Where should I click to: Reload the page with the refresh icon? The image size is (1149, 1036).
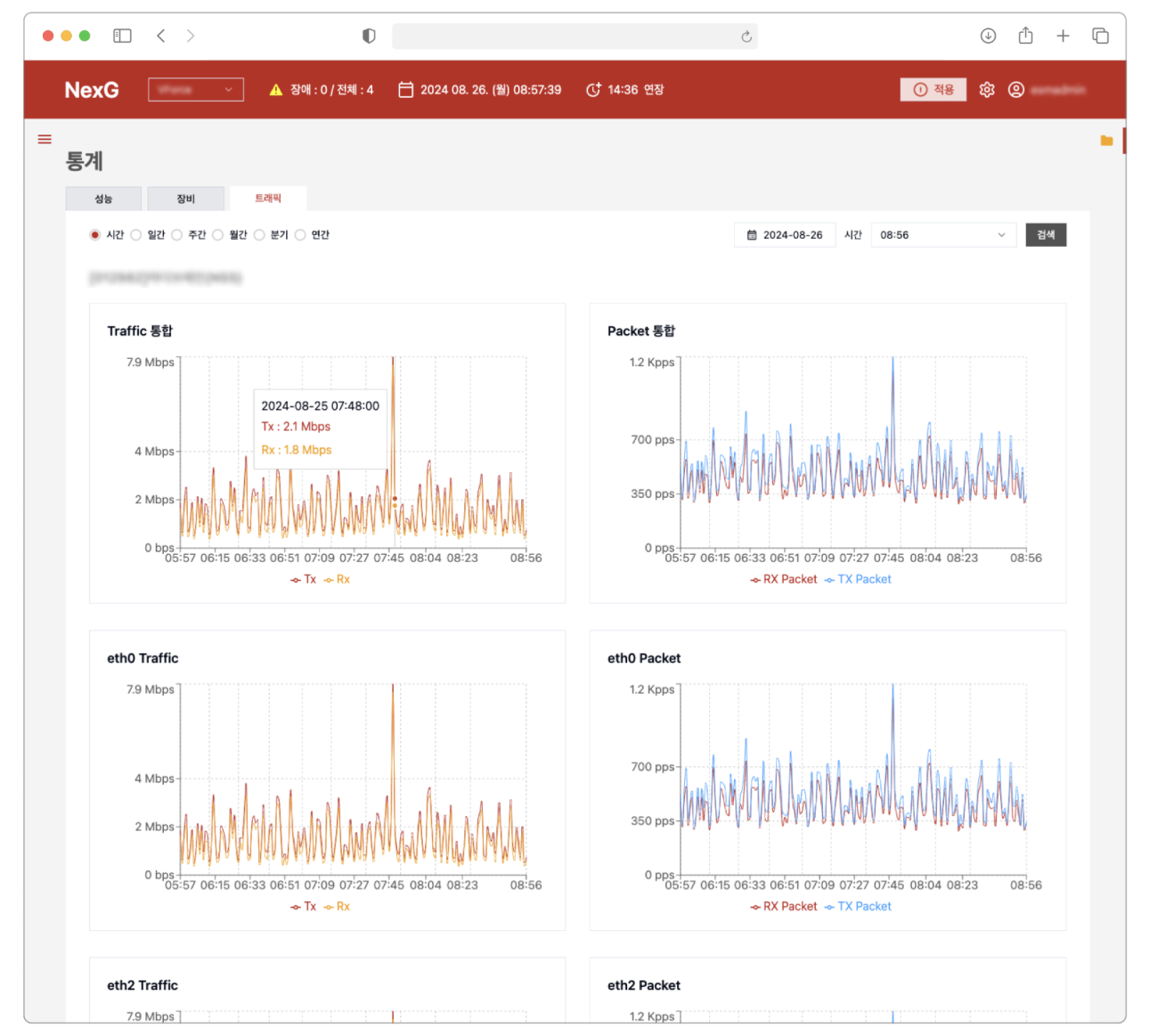746,37
